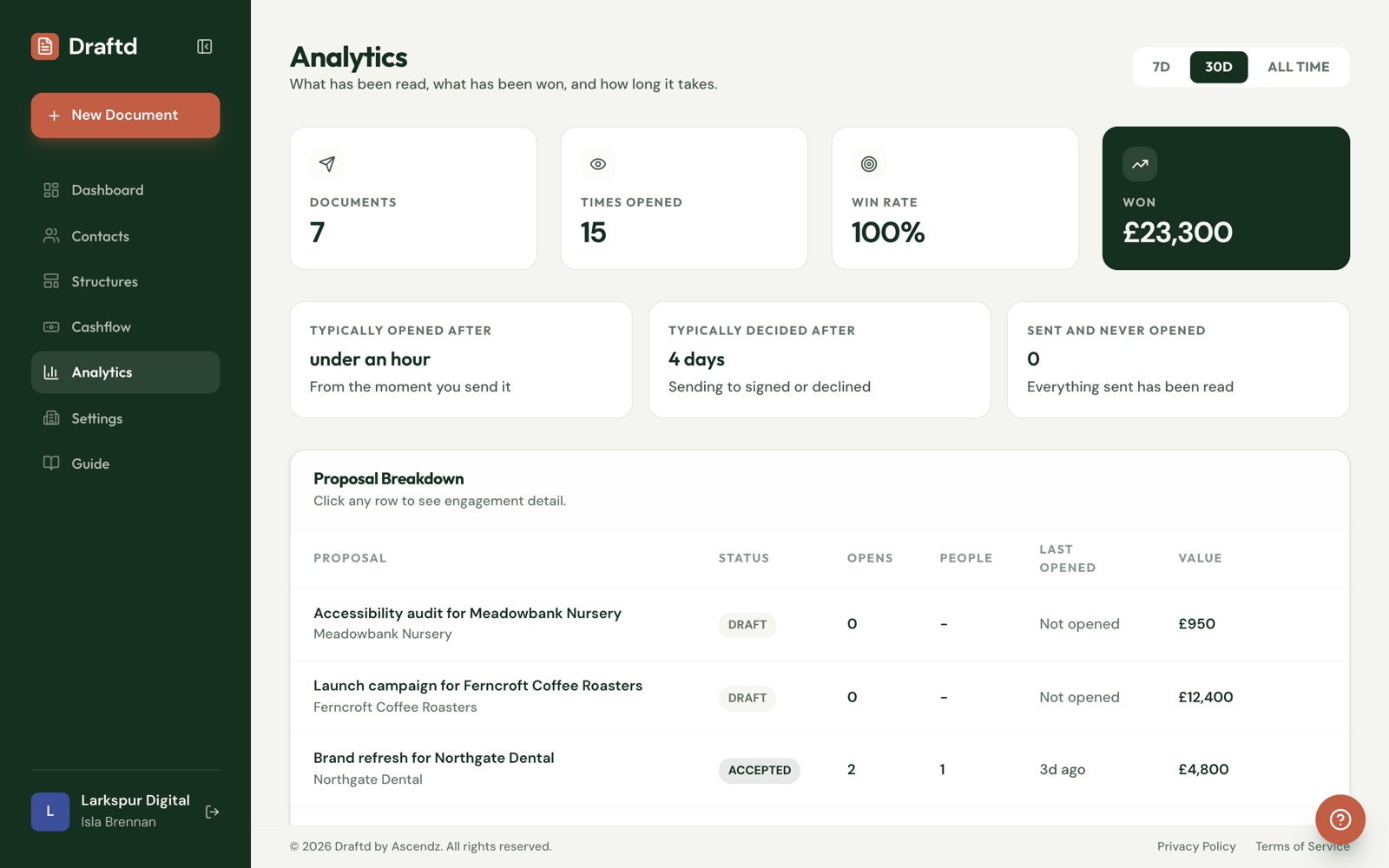Open Brand refresh for Northgate Dental row
Viewport: 1389px width, 868px height.
820,770
